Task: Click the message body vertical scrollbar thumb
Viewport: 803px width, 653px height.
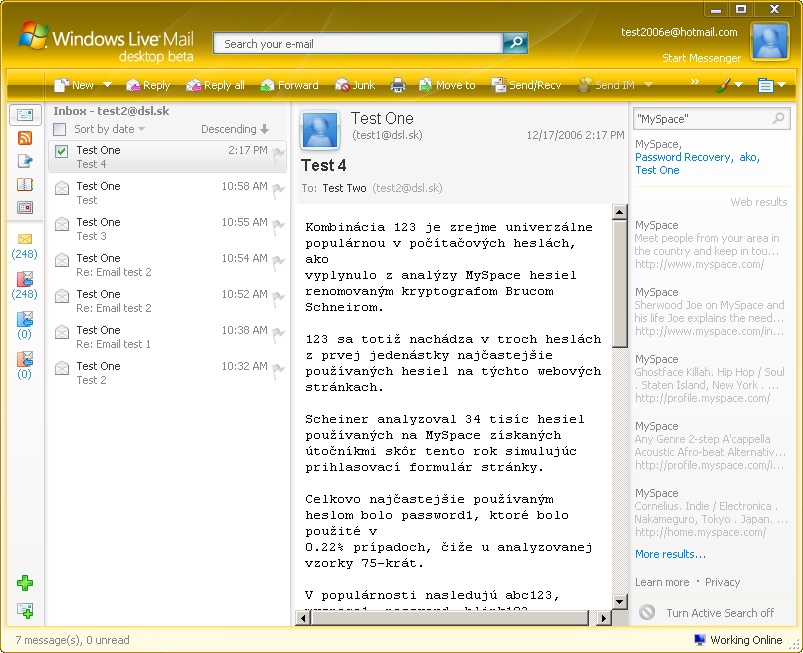Action: click(x=619, y=284)
